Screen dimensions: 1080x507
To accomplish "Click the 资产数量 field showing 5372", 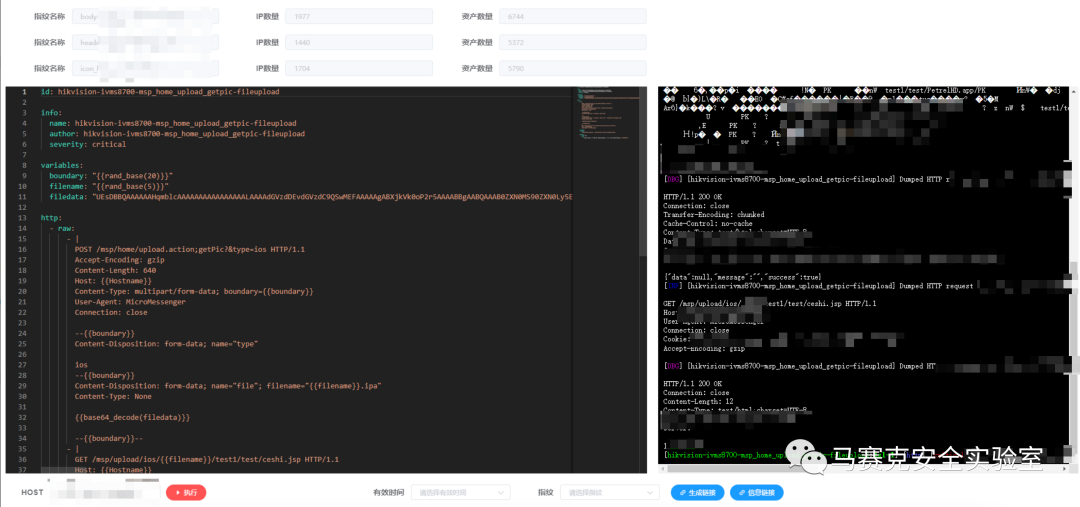I will point(572,42).
